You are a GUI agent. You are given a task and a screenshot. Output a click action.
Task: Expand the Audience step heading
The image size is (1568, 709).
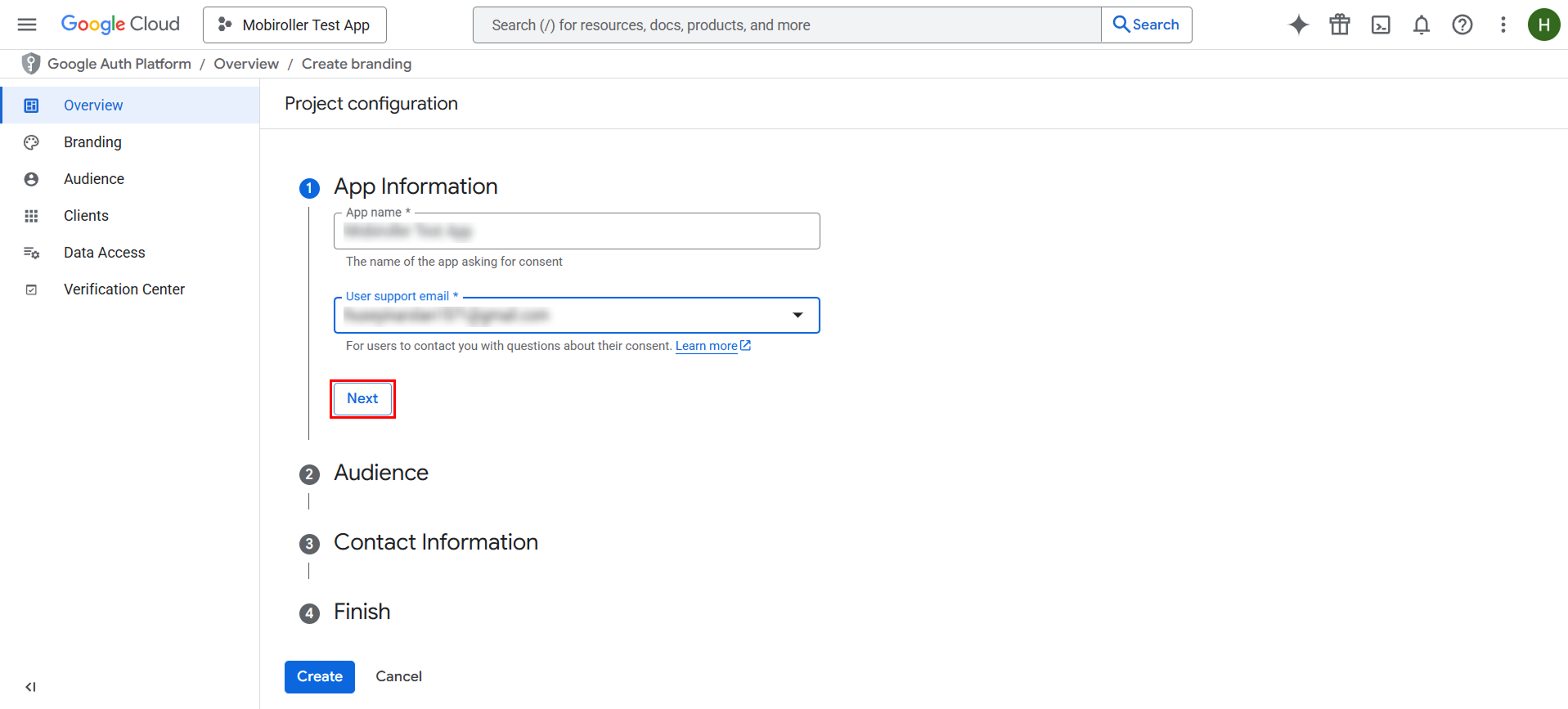pyautogui.click(x=380, y=473)
